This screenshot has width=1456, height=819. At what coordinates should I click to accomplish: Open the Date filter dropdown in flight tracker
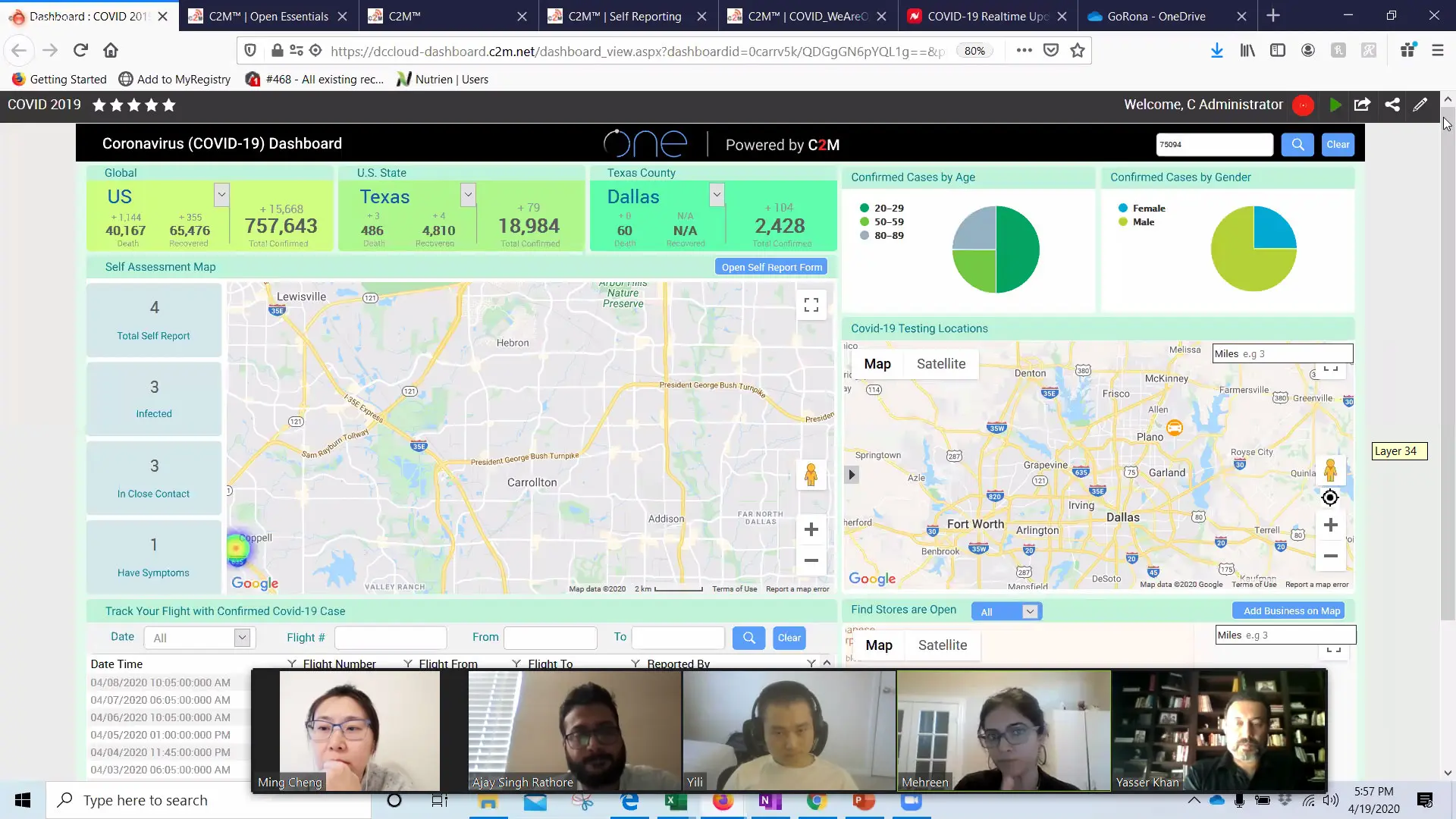(x=241, y=638)
